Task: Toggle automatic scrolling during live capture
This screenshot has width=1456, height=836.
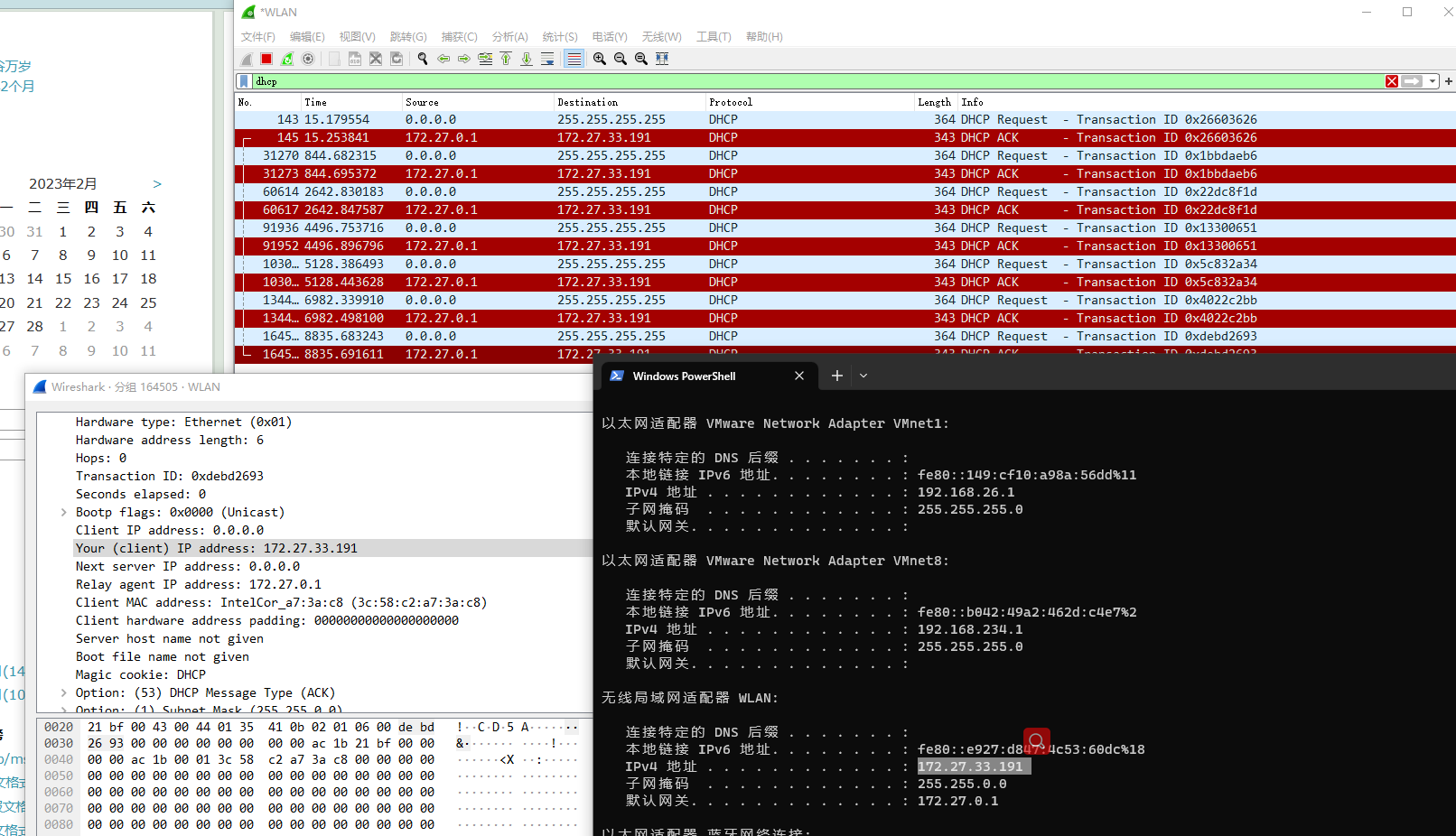Action: (x=547, y=59)
